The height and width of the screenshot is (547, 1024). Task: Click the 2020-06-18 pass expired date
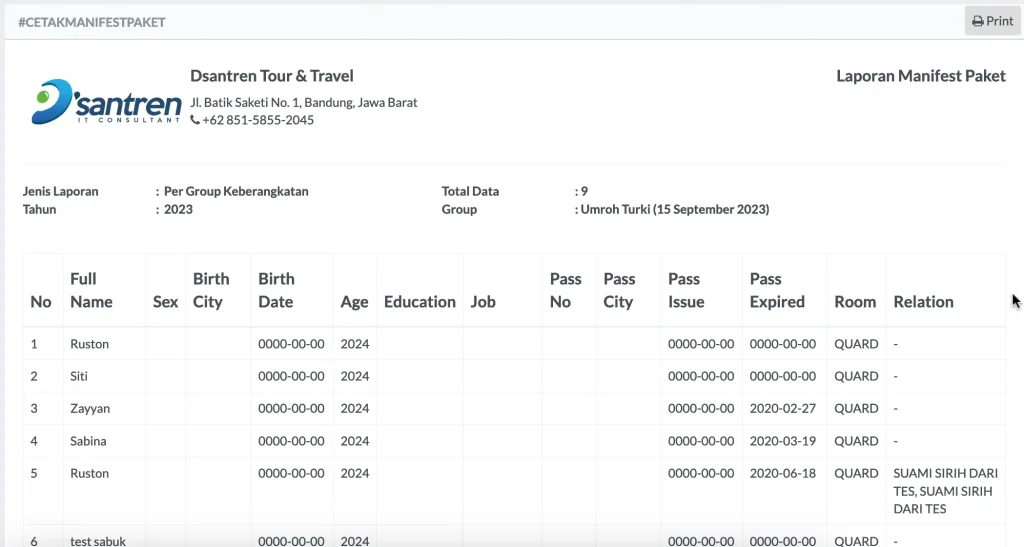click(783, 473)
